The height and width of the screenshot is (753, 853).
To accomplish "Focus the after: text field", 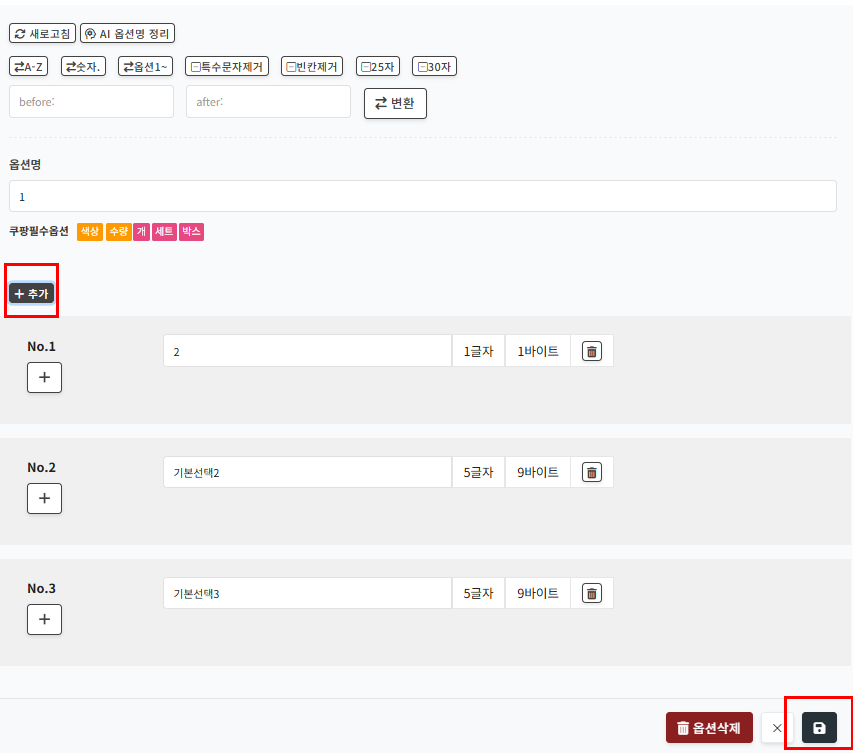I will [268, 102].
